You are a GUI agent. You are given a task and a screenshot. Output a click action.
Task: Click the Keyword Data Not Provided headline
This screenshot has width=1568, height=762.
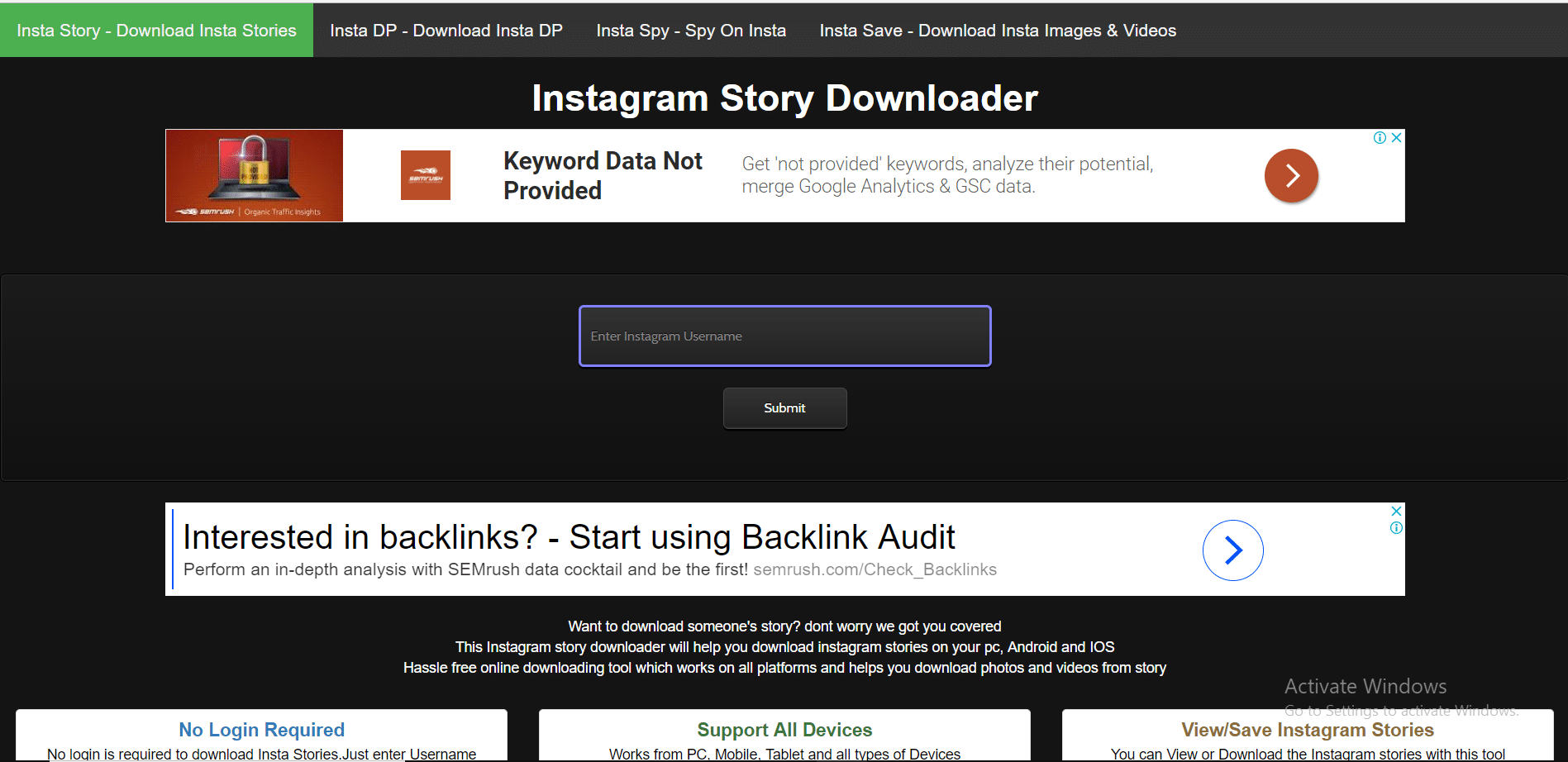coord(603,175)
